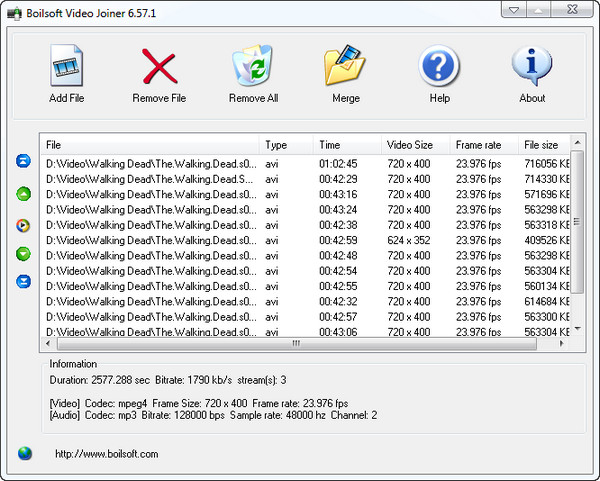Click the vertical scrollbar thumb
Viewport: 600px width, 481px height.
click(577, 222)
